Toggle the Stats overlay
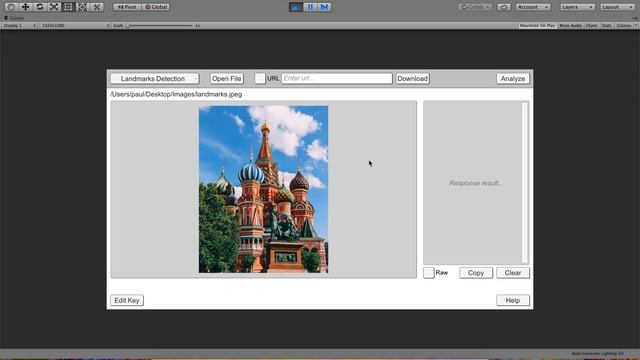This screenshot has width=640, height=360. point(607,25)
